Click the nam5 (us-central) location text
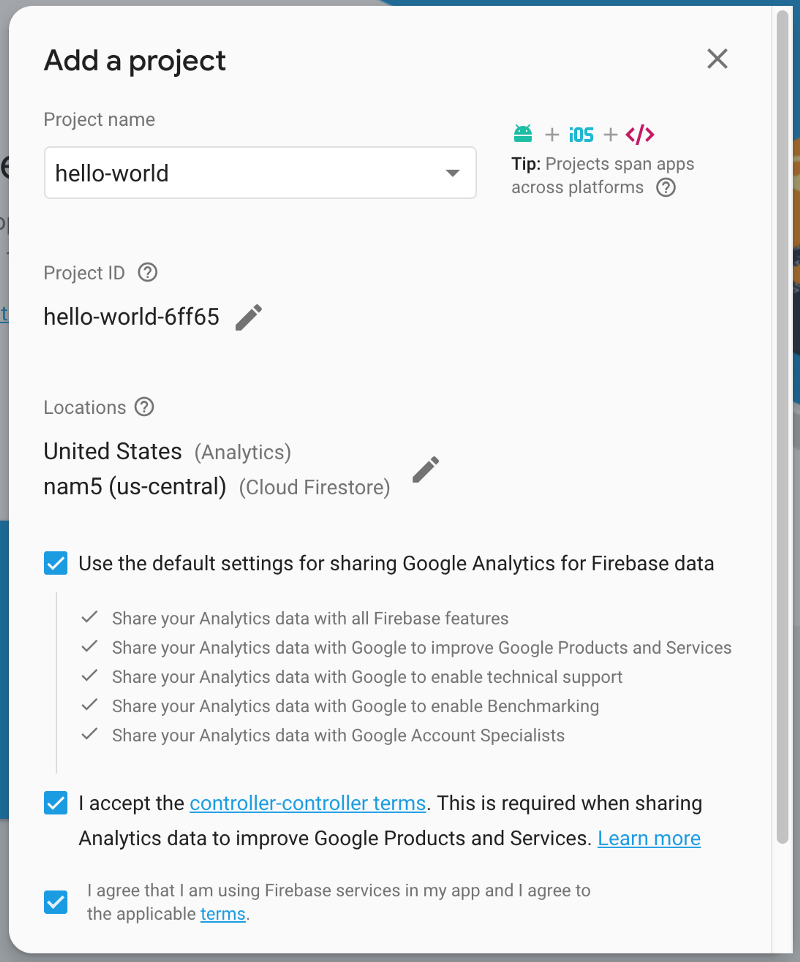800x962 pixels. click(135, 487)
